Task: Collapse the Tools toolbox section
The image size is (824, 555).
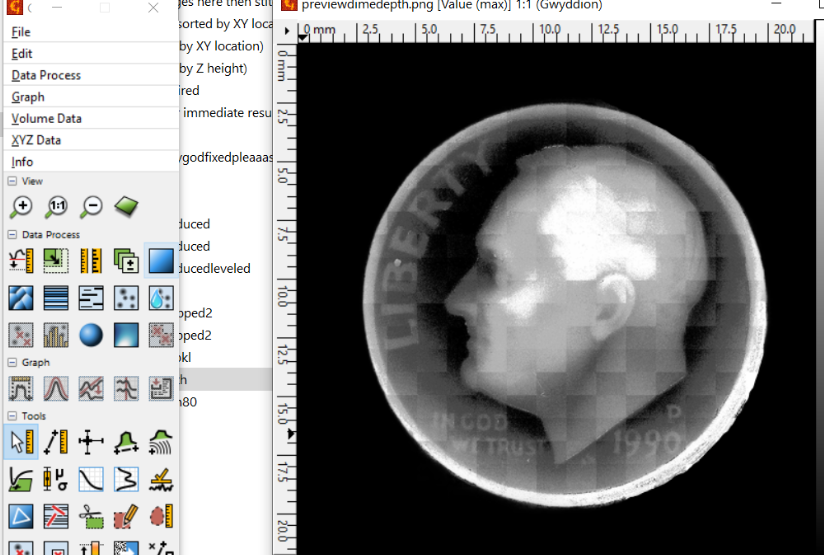Action: pos(12,416)
